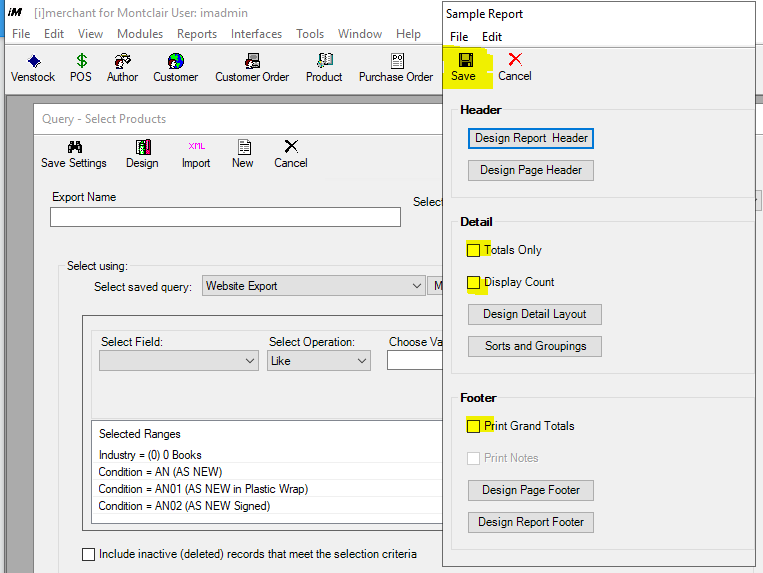The width and height of the screenshot is (763, 573).
Task: Select 'Condition = AN02 (AS NEW Signed)' row
Action: (x=267, y=506)
